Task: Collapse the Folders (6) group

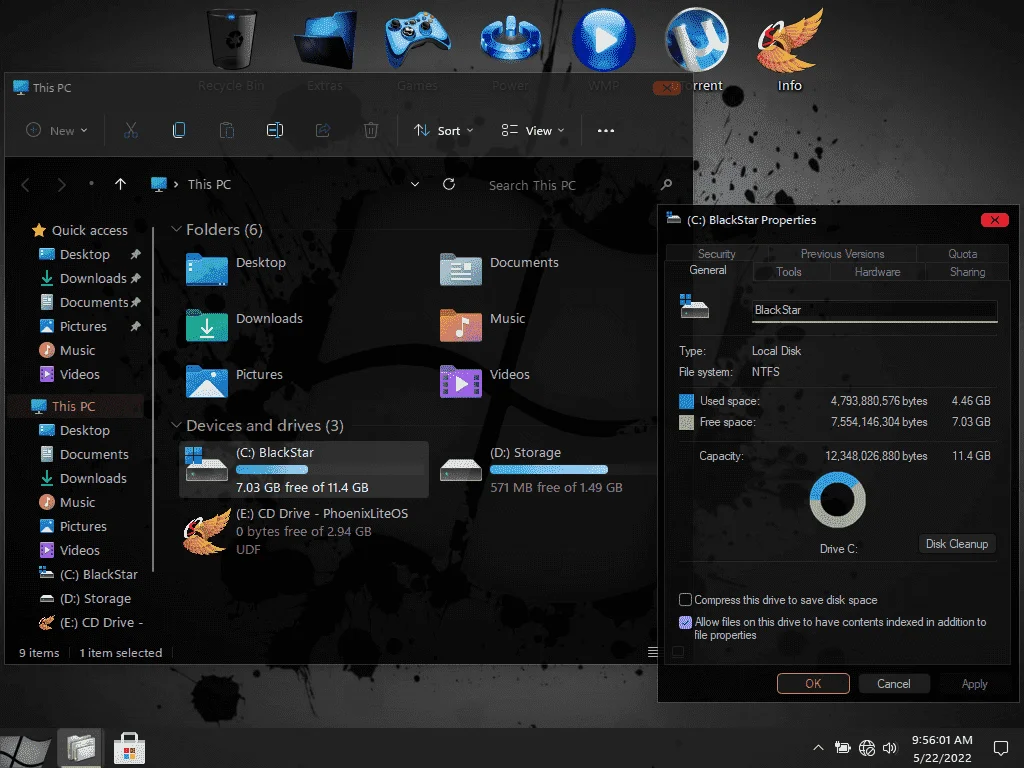Action: pyautogui.click(x=175, y=229)
